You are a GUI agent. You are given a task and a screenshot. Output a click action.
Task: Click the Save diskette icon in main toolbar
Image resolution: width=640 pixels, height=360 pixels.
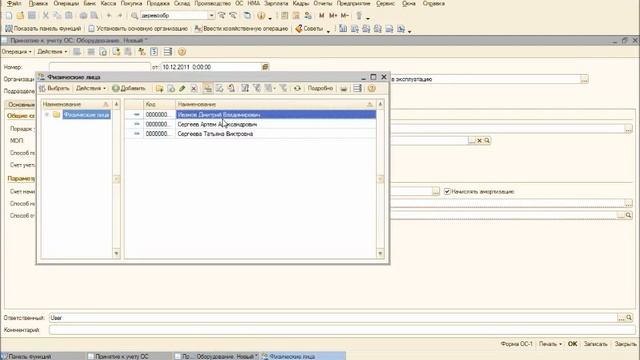coord(31,16)
